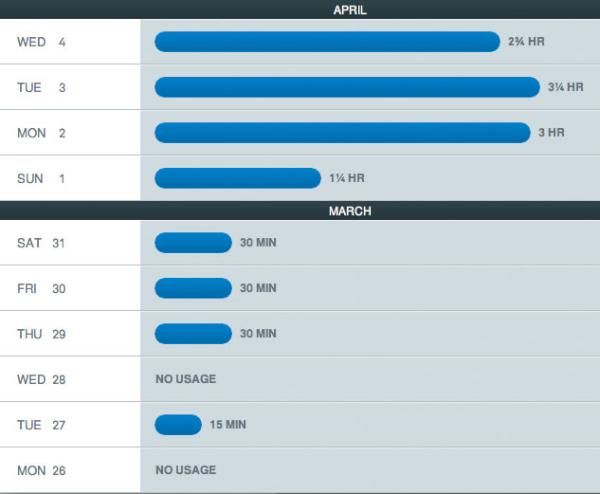600x494 pixels.
Task: Select the THU 29 day label
Action: pyautogui.click(x=41, y=334)
